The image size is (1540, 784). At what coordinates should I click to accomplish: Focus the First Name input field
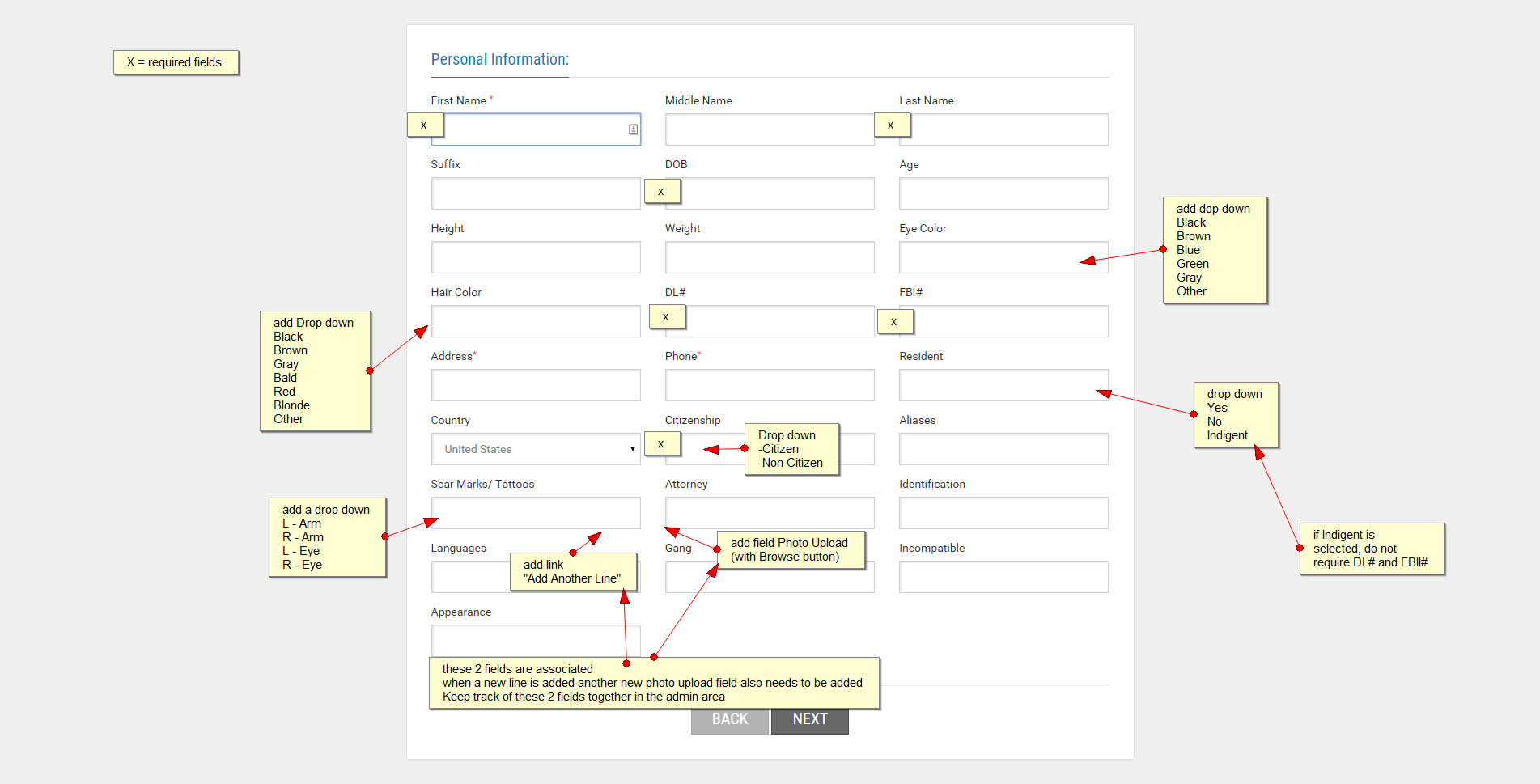pyautogui.click(x=536, y=129)
